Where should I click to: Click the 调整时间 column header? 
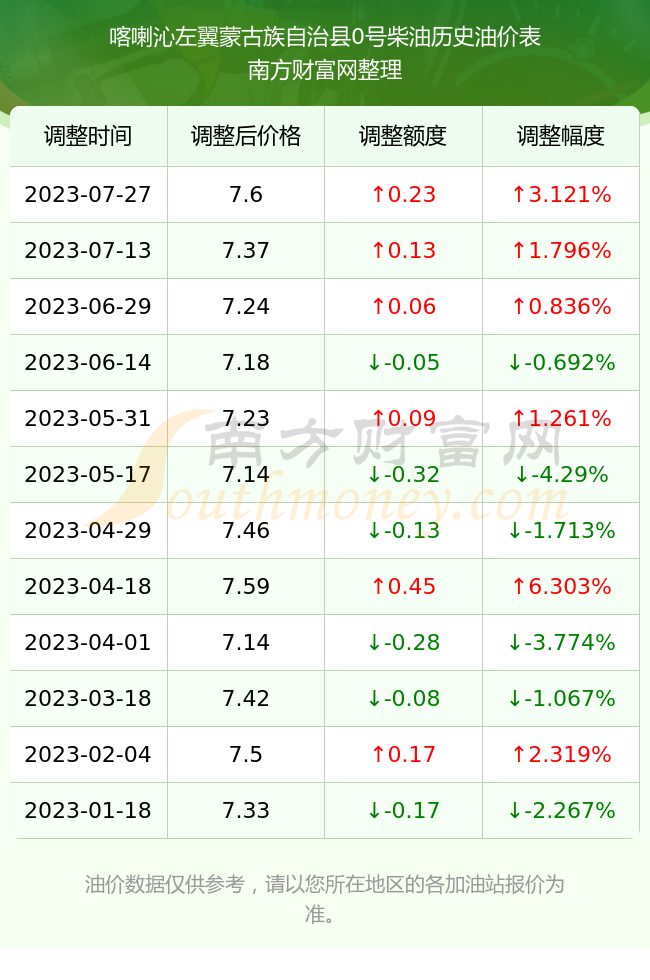[88, 136]
